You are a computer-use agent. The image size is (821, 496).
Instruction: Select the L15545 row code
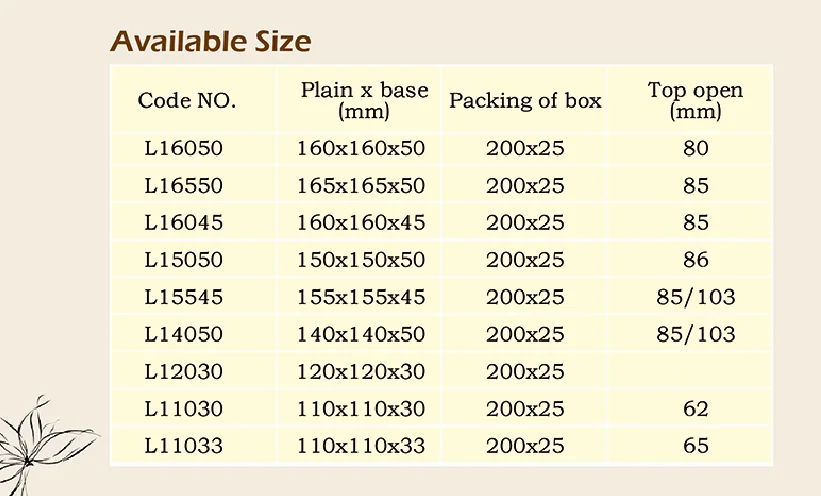[183, 297]
